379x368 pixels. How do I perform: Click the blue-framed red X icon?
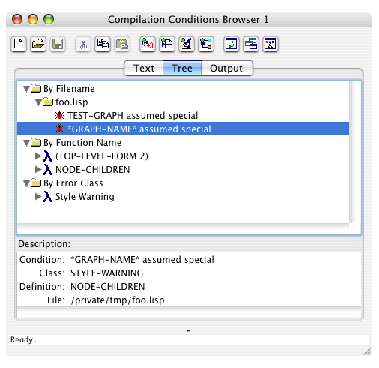271,44
